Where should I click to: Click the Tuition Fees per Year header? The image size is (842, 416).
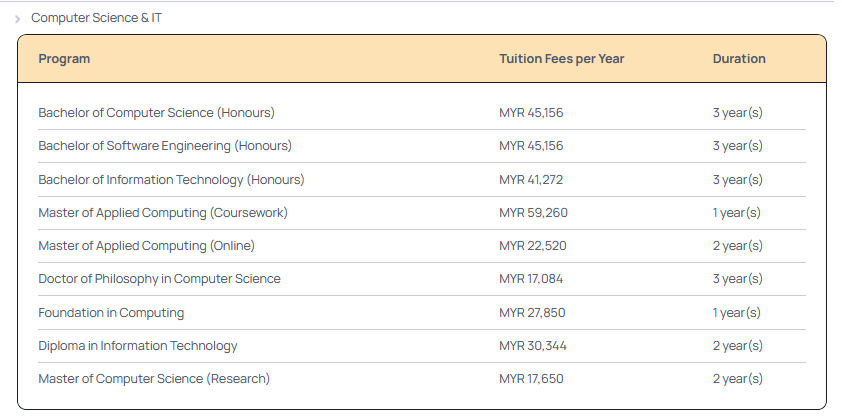tap(561, 59)
